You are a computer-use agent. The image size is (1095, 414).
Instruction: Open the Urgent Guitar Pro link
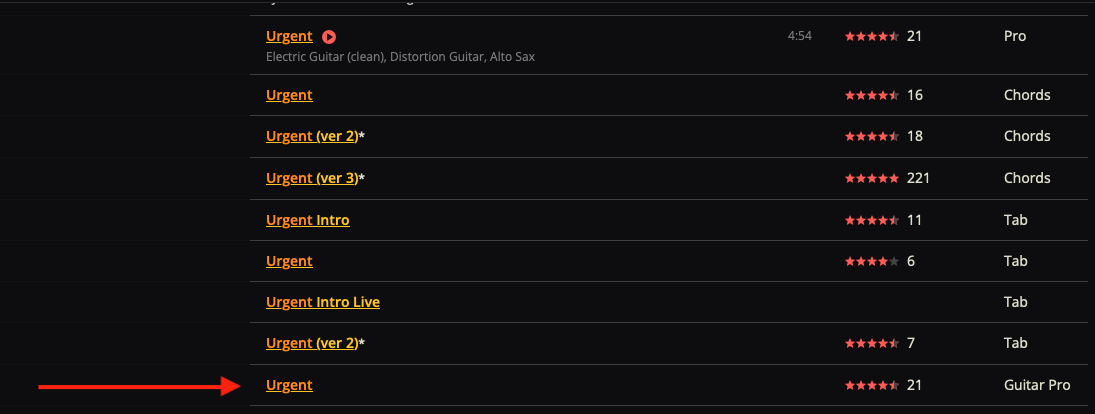(x=289, y=385)
